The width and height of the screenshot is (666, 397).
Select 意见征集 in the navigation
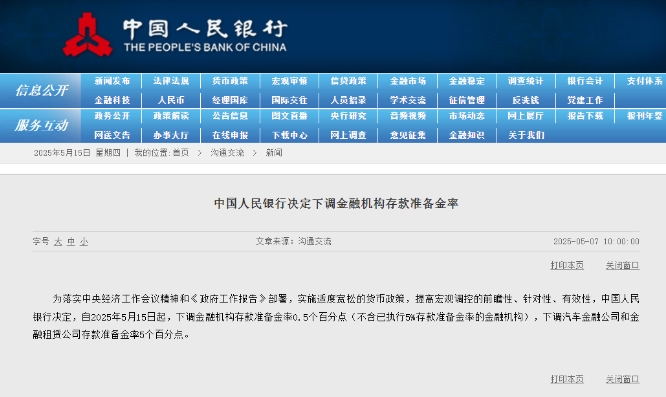pyautogui.click(x=408, y=135)
